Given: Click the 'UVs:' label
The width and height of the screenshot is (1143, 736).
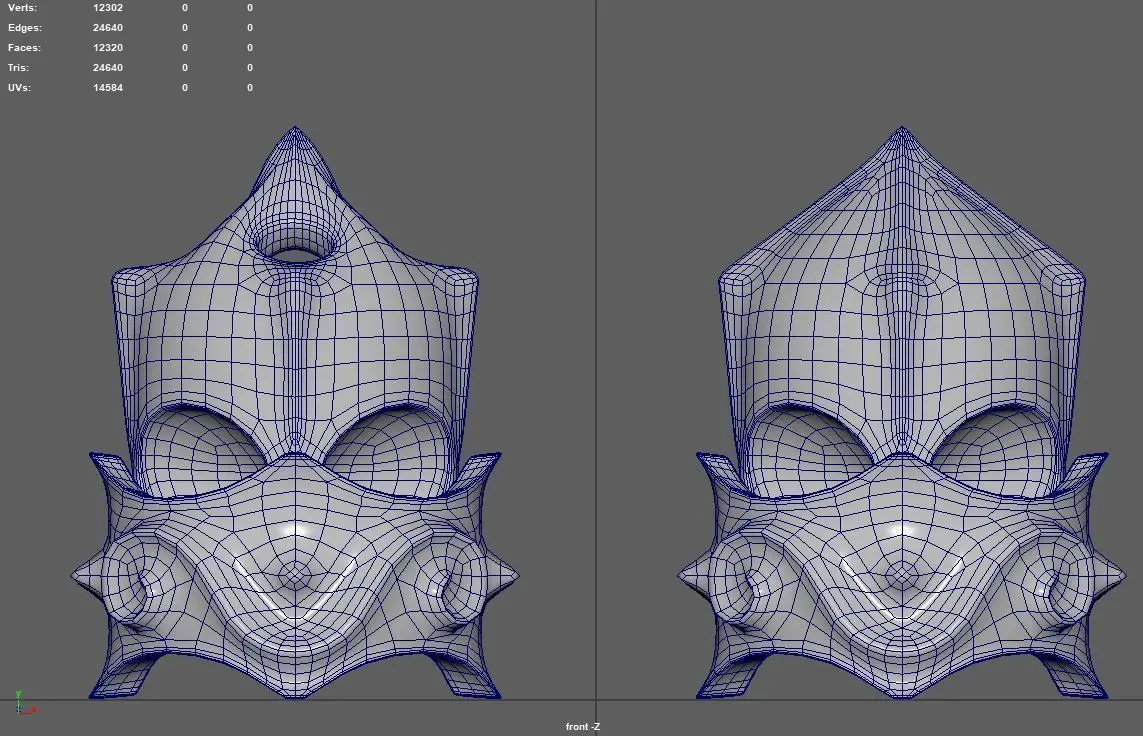Looking at the screenshot, I should pos(19,87).
